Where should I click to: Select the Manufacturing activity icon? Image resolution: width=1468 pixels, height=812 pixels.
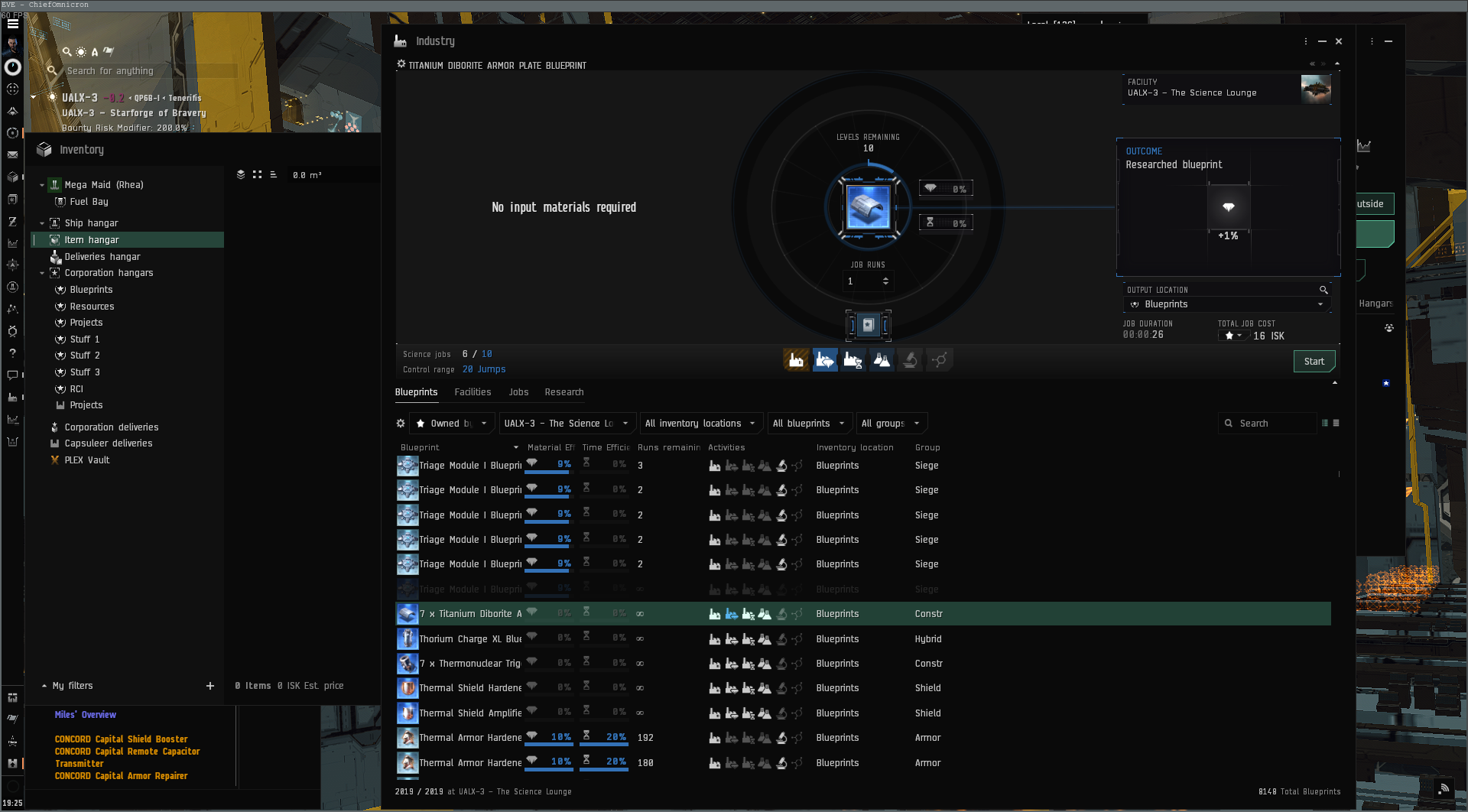(796, 360)
